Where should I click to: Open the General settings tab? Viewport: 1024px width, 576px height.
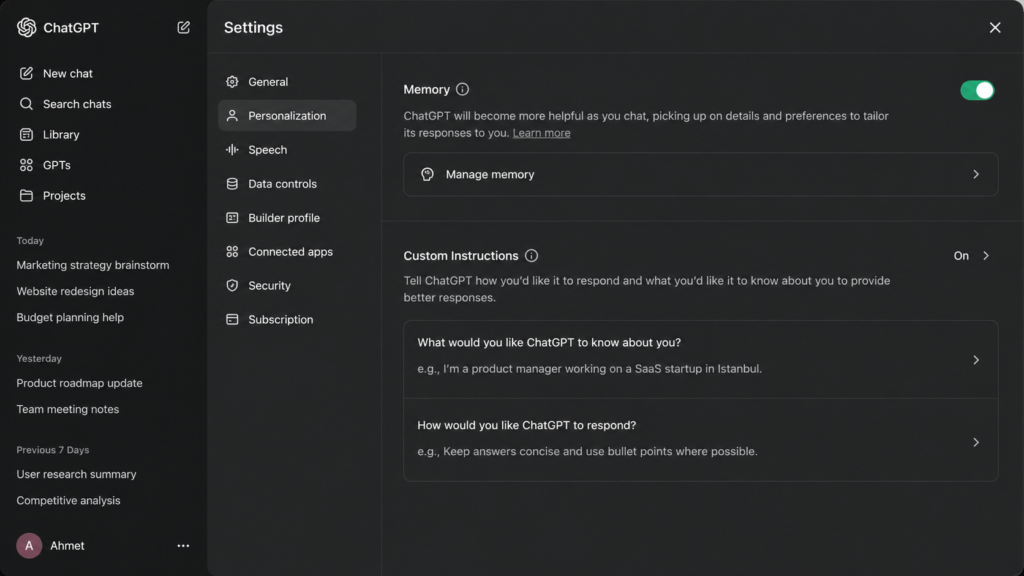(x=287, y=82)
